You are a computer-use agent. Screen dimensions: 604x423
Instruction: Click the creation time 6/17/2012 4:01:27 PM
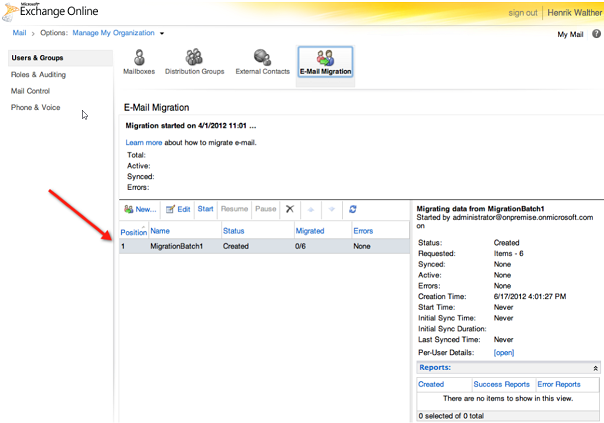(x=530, y=297)
